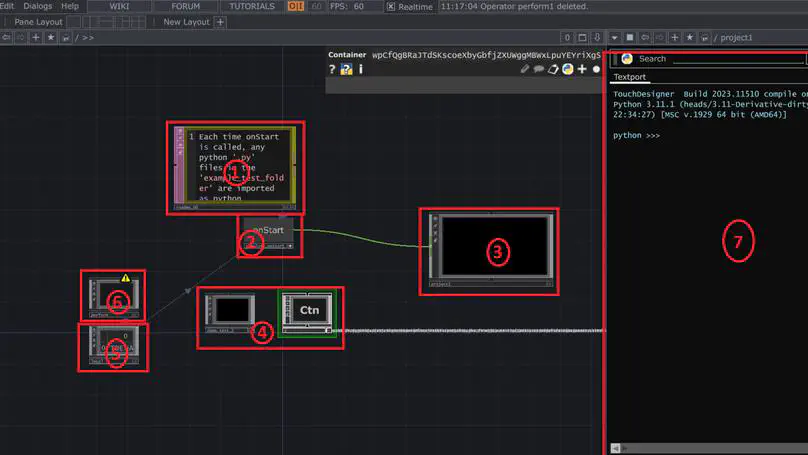Open left pane bookmarks star icon

pyautogui.click(x=50, y=38)
